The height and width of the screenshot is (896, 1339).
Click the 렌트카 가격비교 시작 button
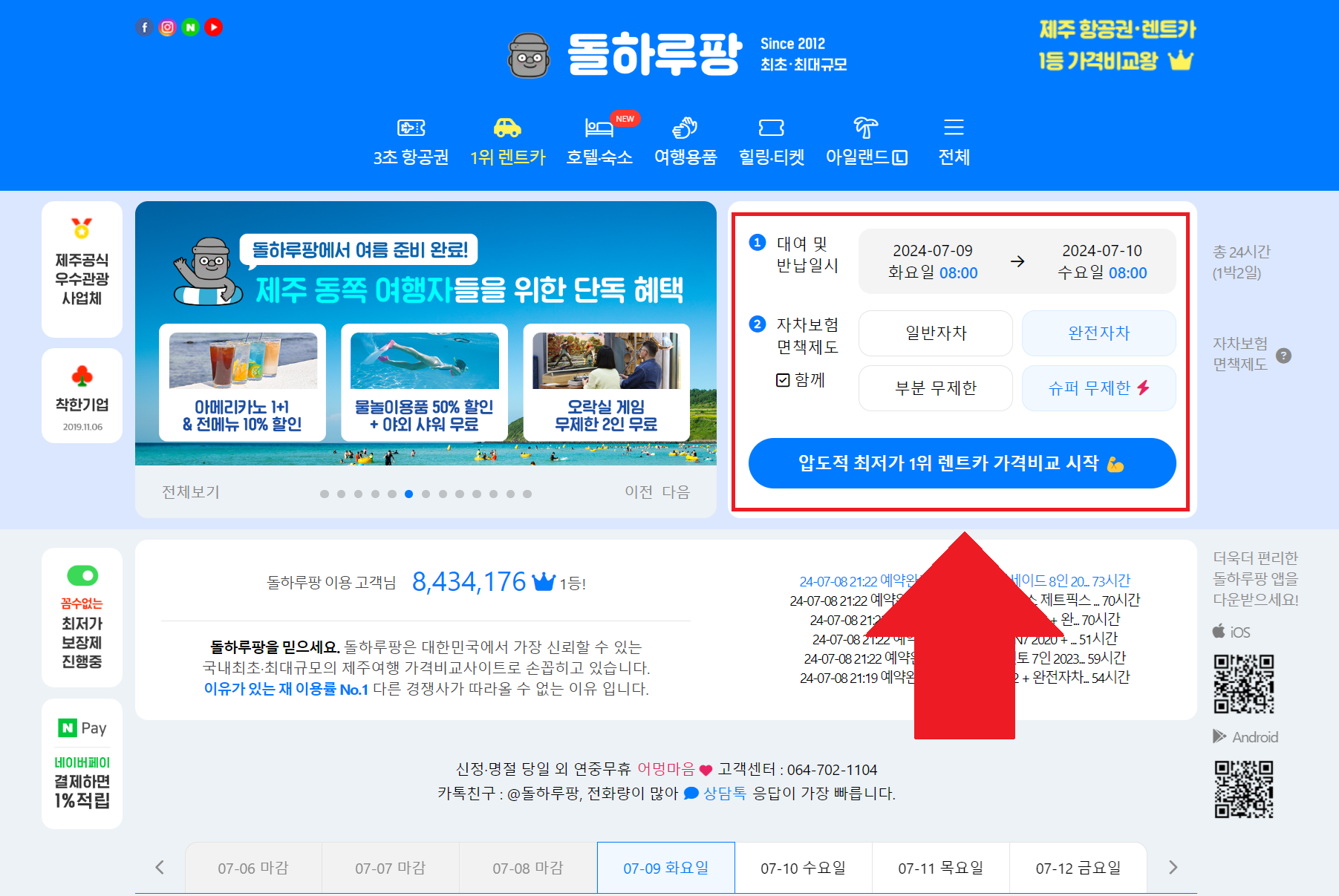point(962,463)
